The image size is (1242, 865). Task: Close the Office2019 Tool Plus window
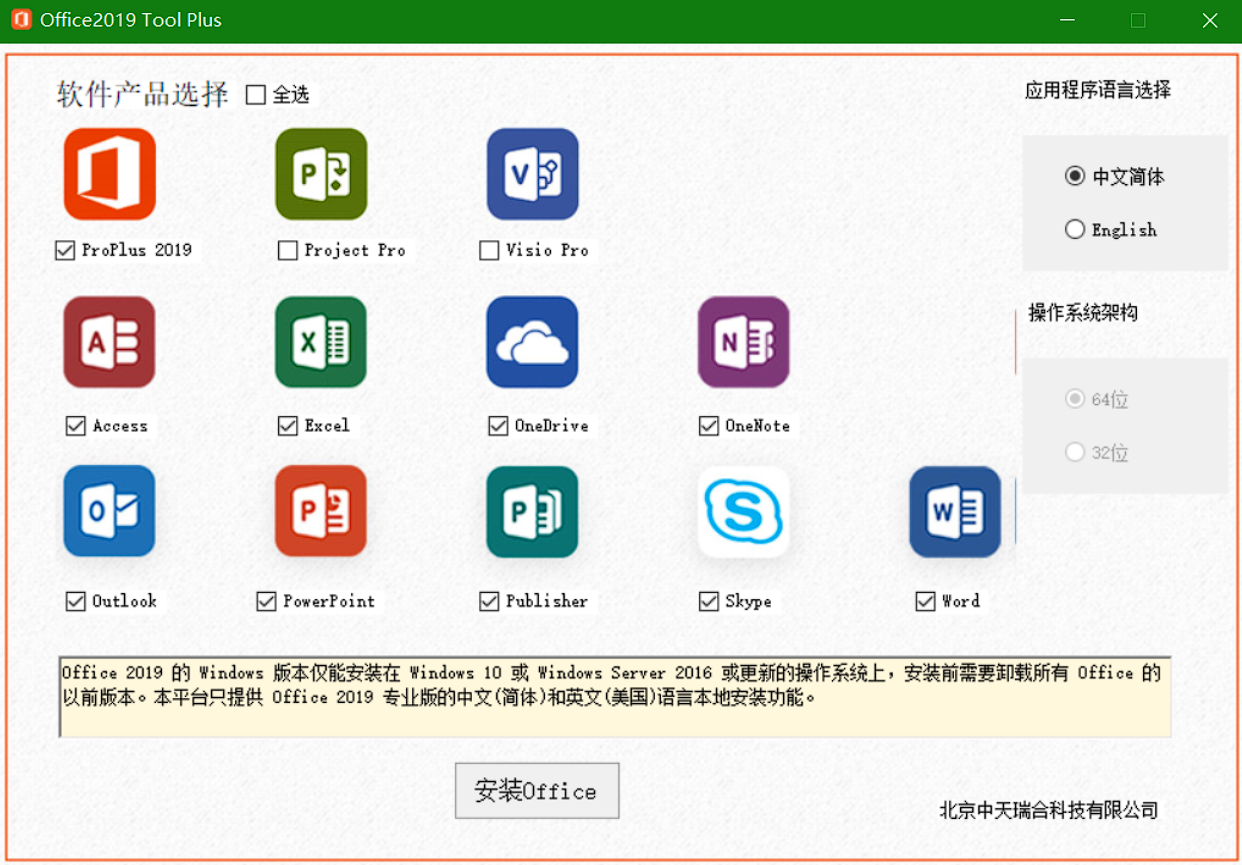(x=1210, y=20)
